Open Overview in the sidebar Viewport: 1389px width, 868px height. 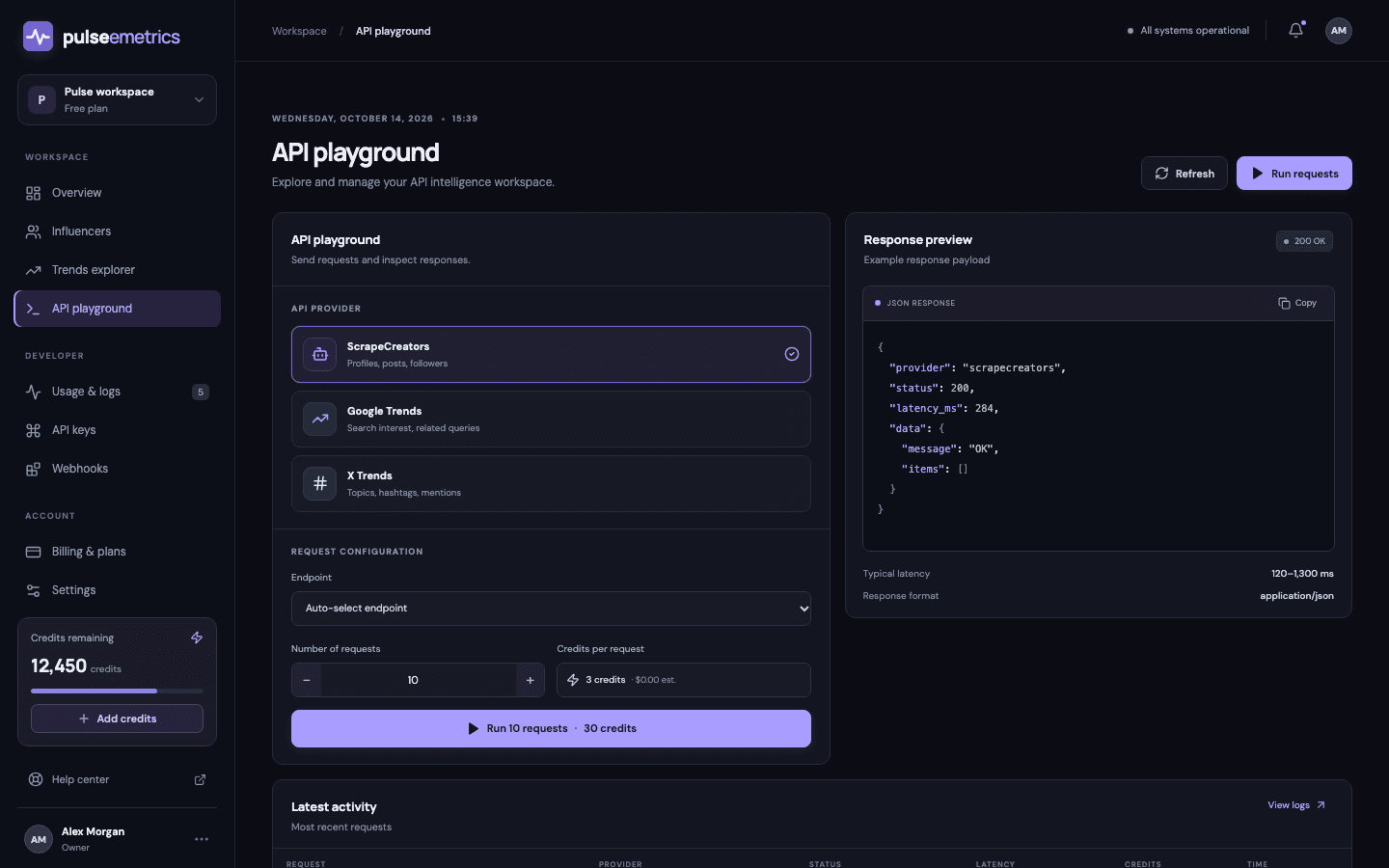tap(117, 193)
